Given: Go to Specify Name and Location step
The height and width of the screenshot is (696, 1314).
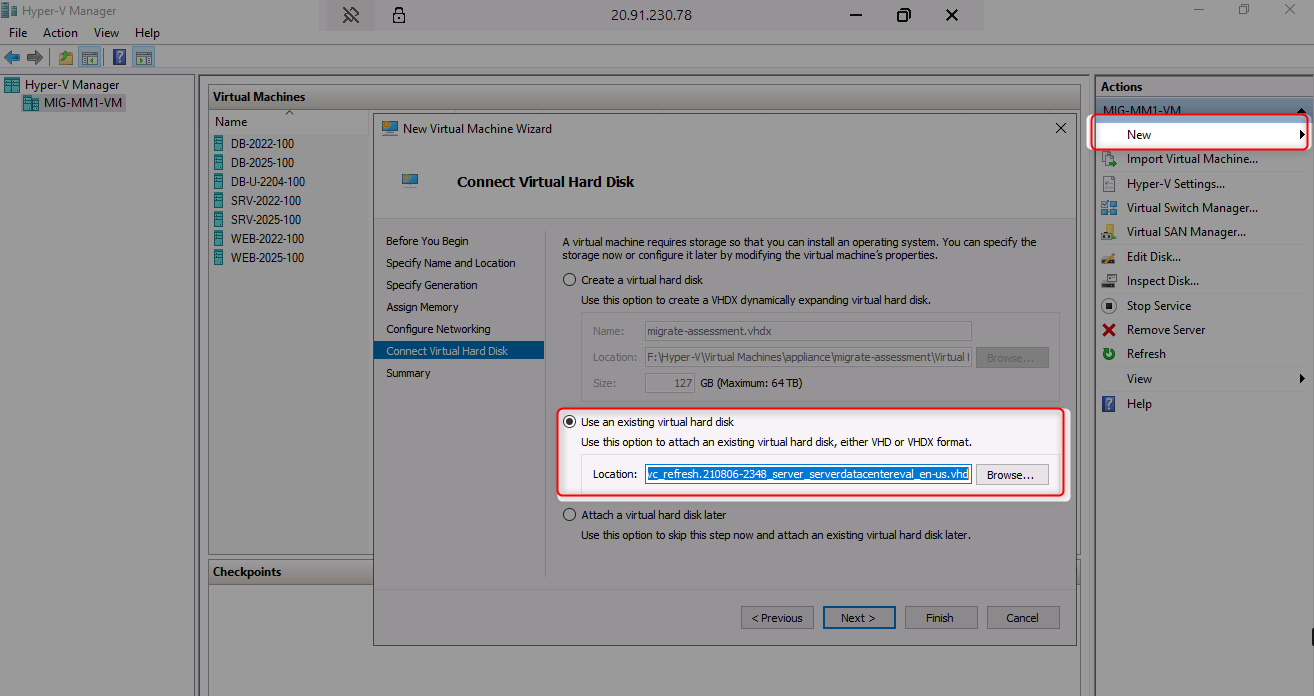Looking at the screenshot, I should point(451,263).
